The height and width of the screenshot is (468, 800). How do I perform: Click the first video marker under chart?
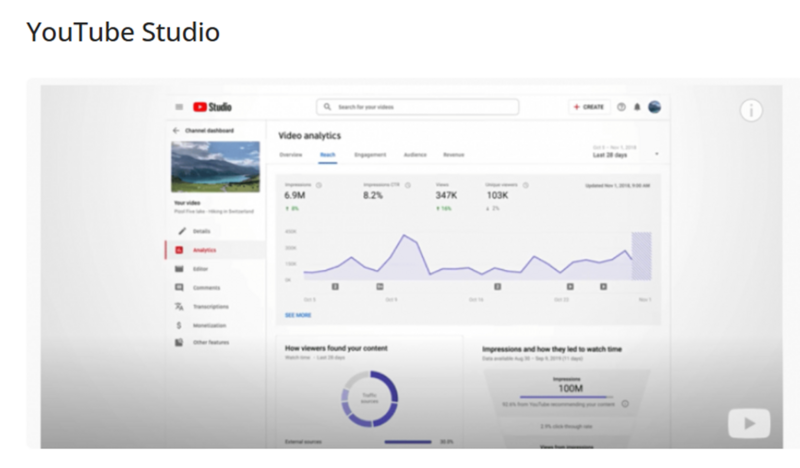335,287
